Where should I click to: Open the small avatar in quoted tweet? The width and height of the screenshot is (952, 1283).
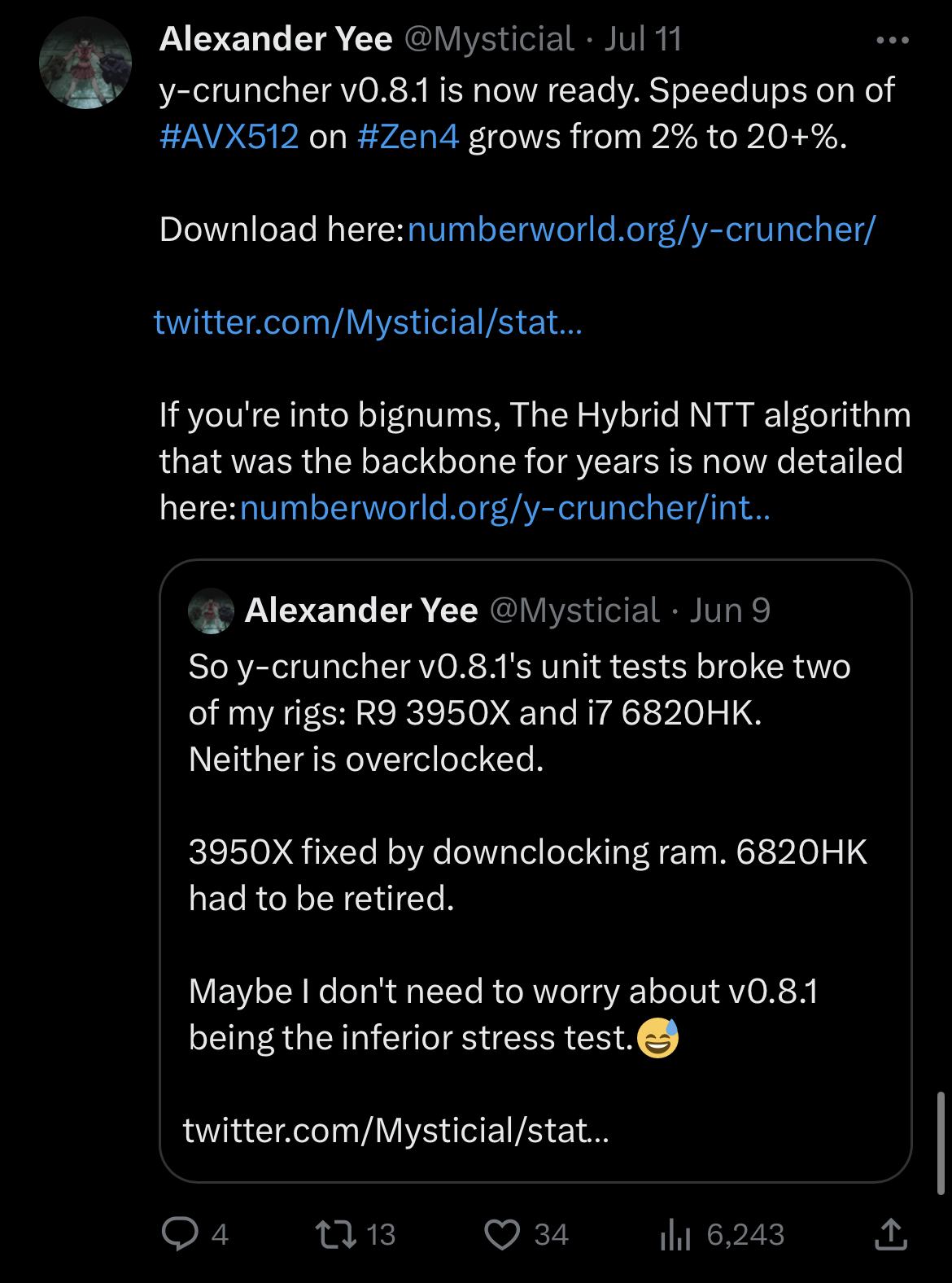(x=211, y=610)
